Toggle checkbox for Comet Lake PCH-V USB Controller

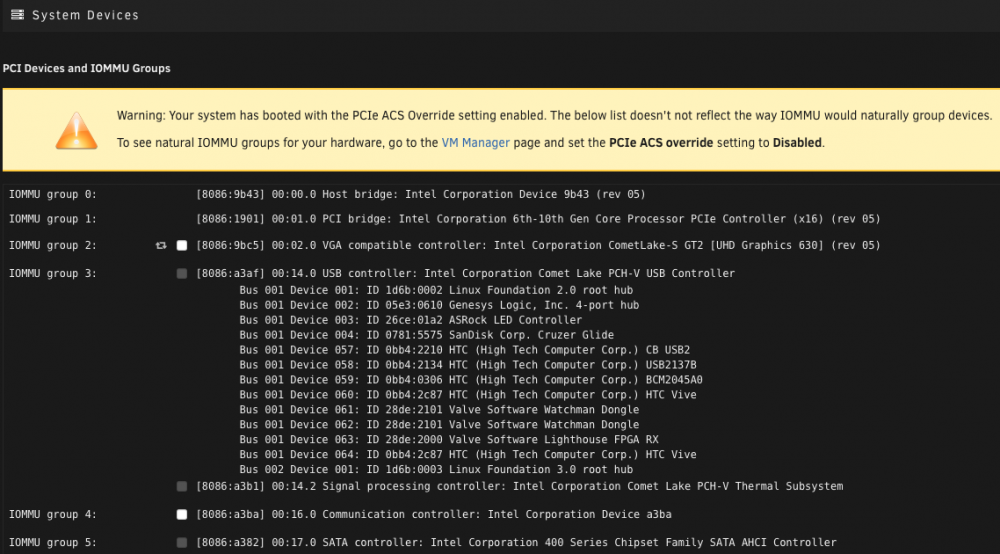(182, 273)
